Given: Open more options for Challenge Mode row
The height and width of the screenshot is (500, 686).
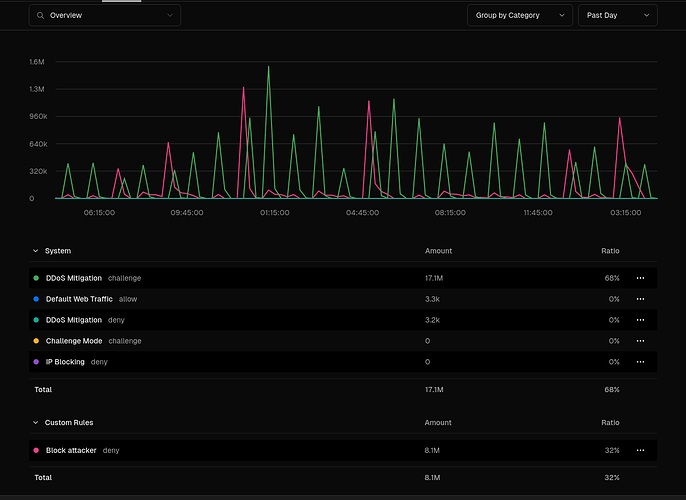Looking at the screenshot, I should click(640, 341).
